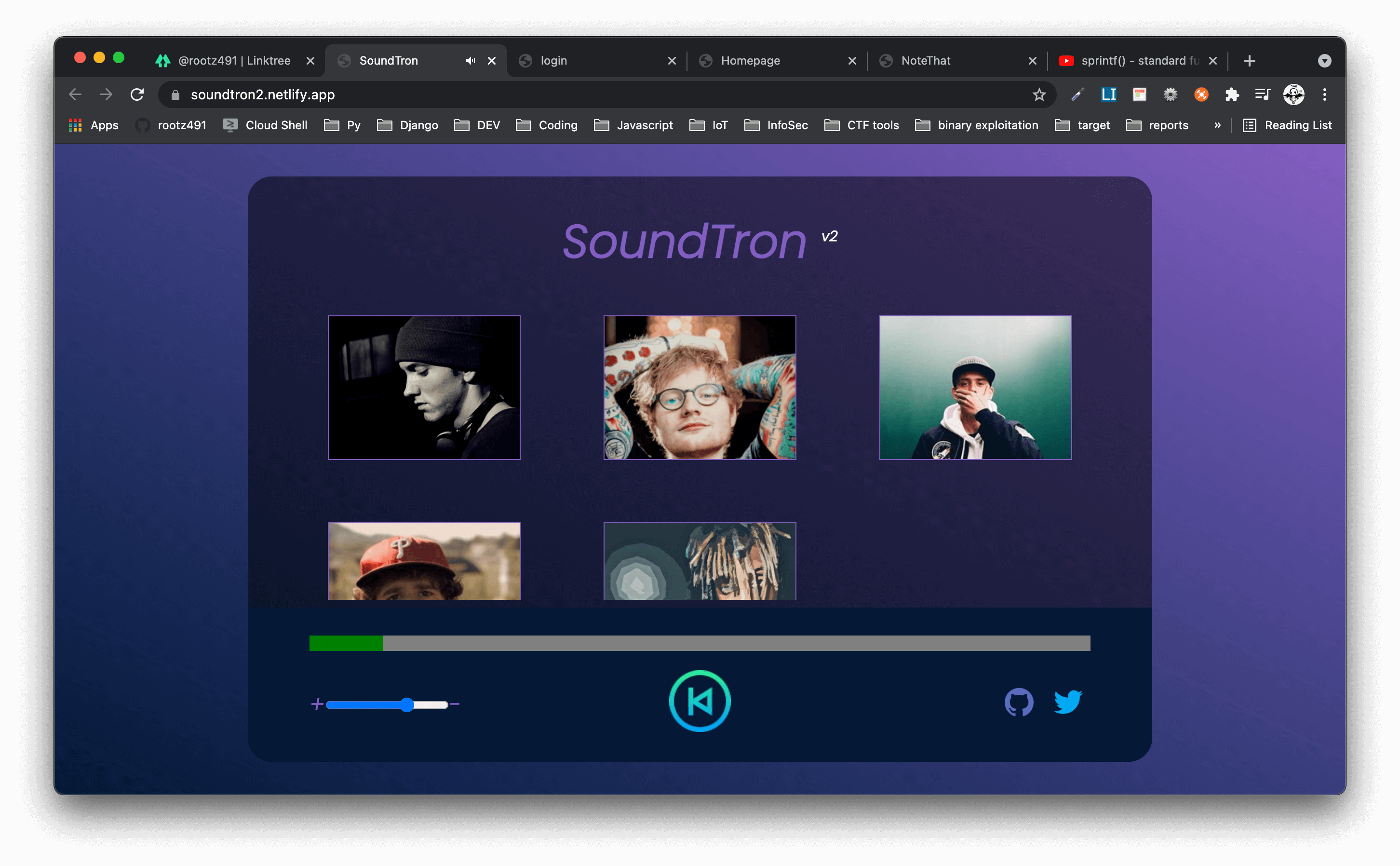Open the reports bookmarks folder
1400x866 pixels.
tap(1157, 125)
